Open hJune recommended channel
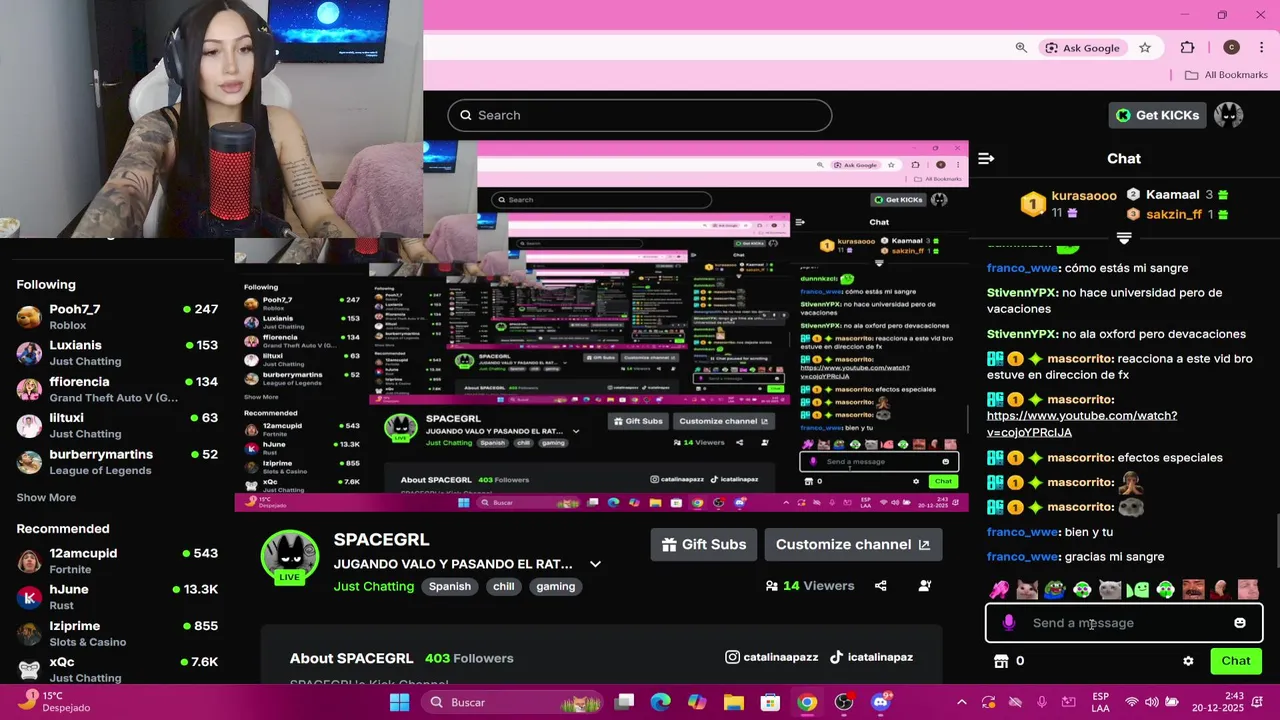The image size is (1280, 720). click(x=117, y=597)
